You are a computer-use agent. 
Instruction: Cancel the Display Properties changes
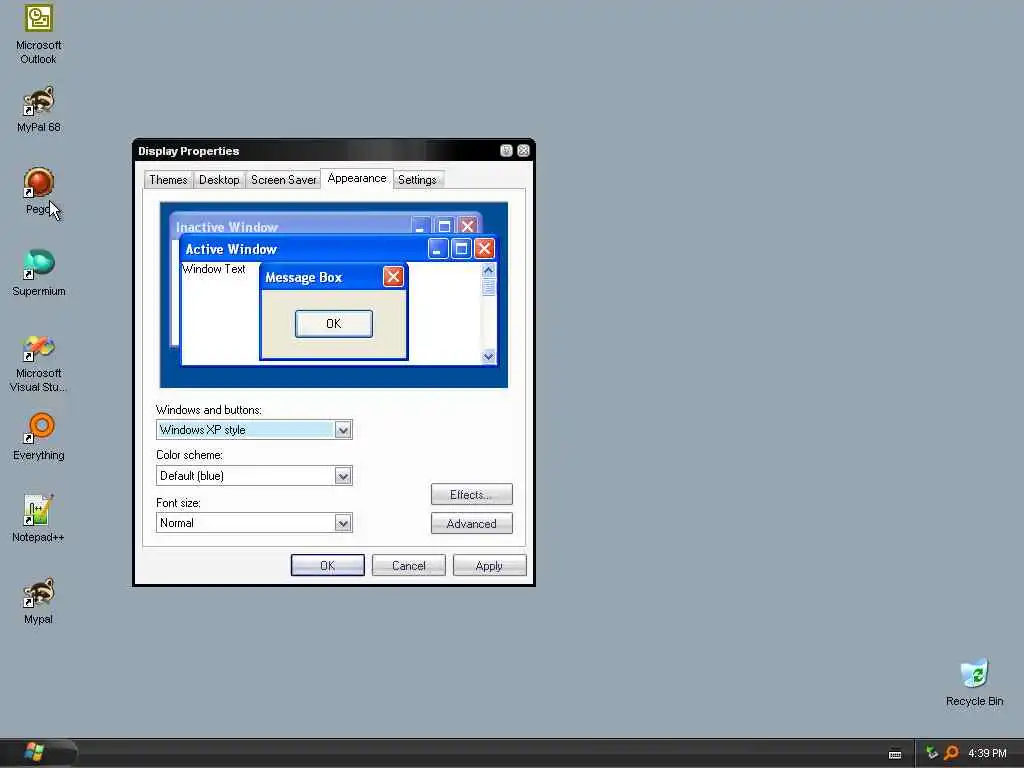click(x=409, y=566)
